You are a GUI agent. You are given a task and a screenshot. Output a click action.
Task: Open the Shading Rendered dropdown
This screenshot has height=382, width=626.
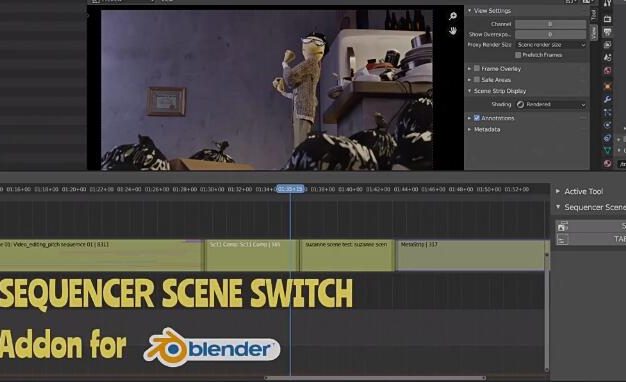[551, 104]
